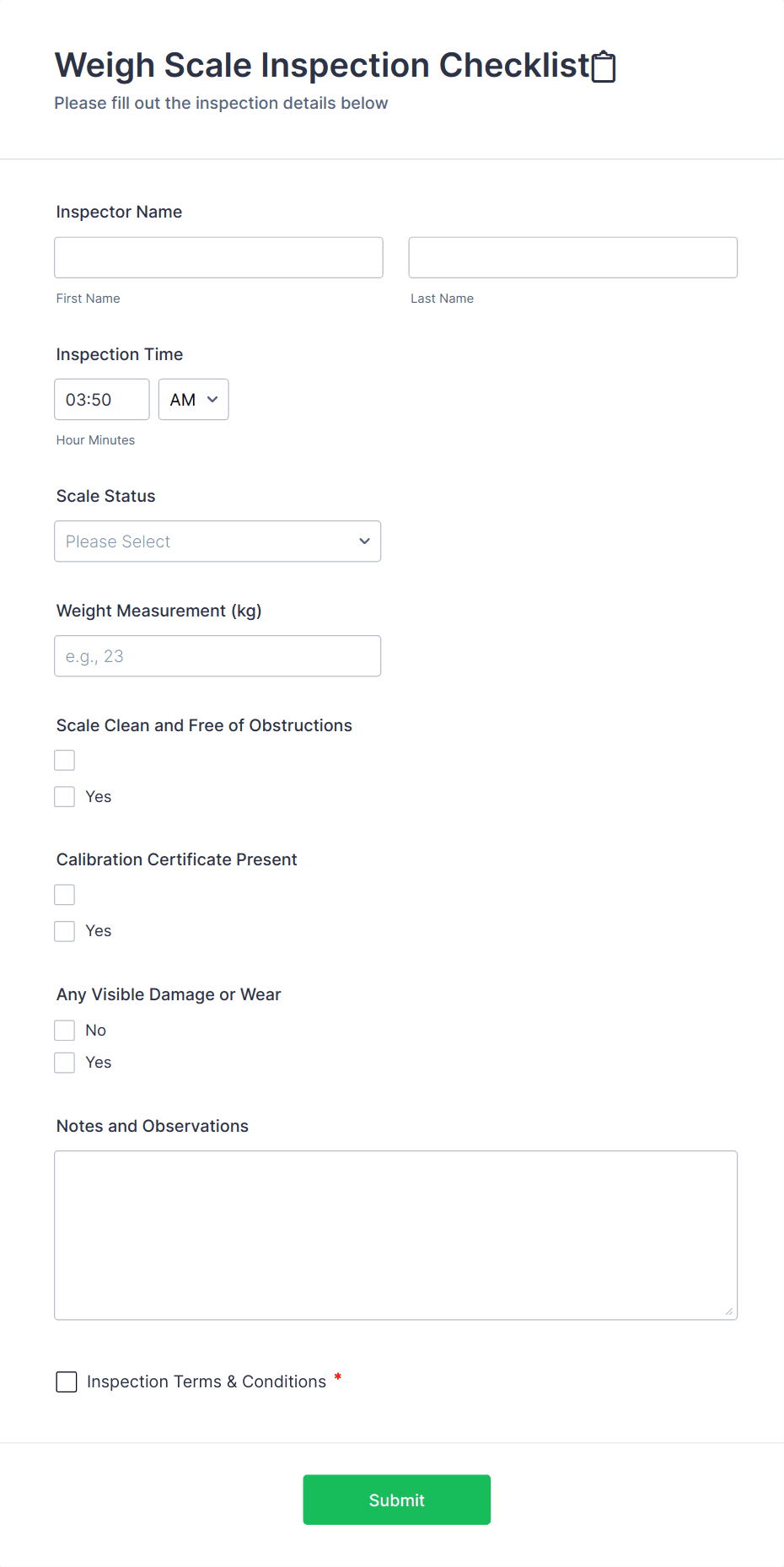The width and height of the screenshot is (784, 1567).
Task: Click the First Name input field
Action: (x=218, y=257)
